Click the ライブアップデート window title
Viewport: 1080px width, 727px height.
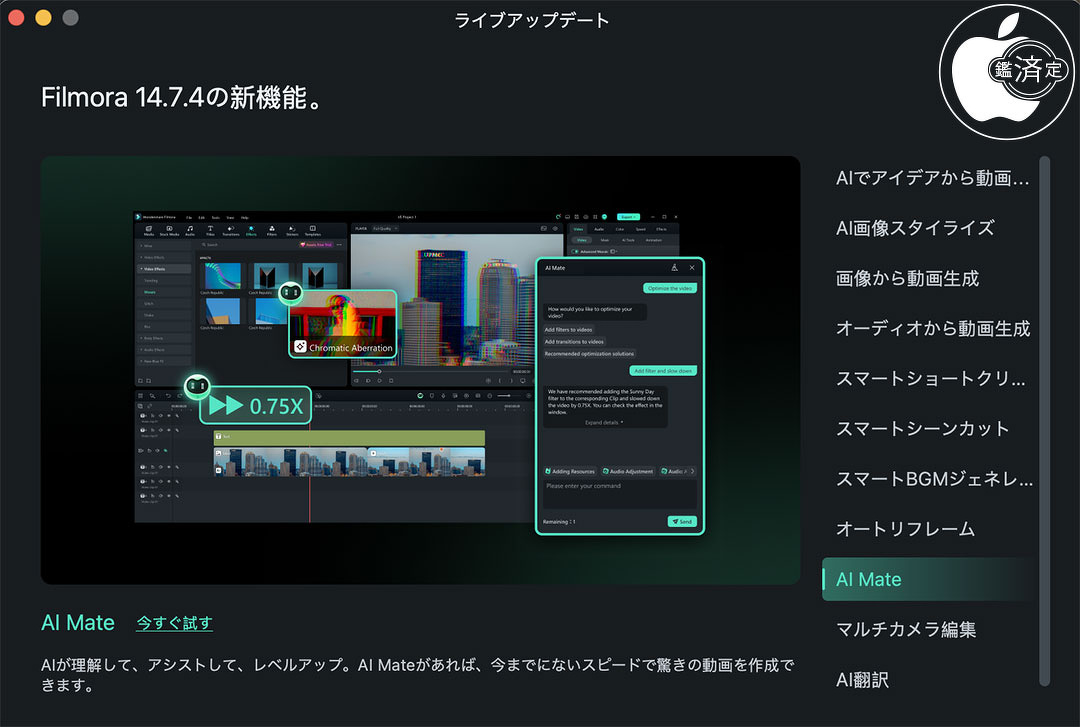[532, 21]
